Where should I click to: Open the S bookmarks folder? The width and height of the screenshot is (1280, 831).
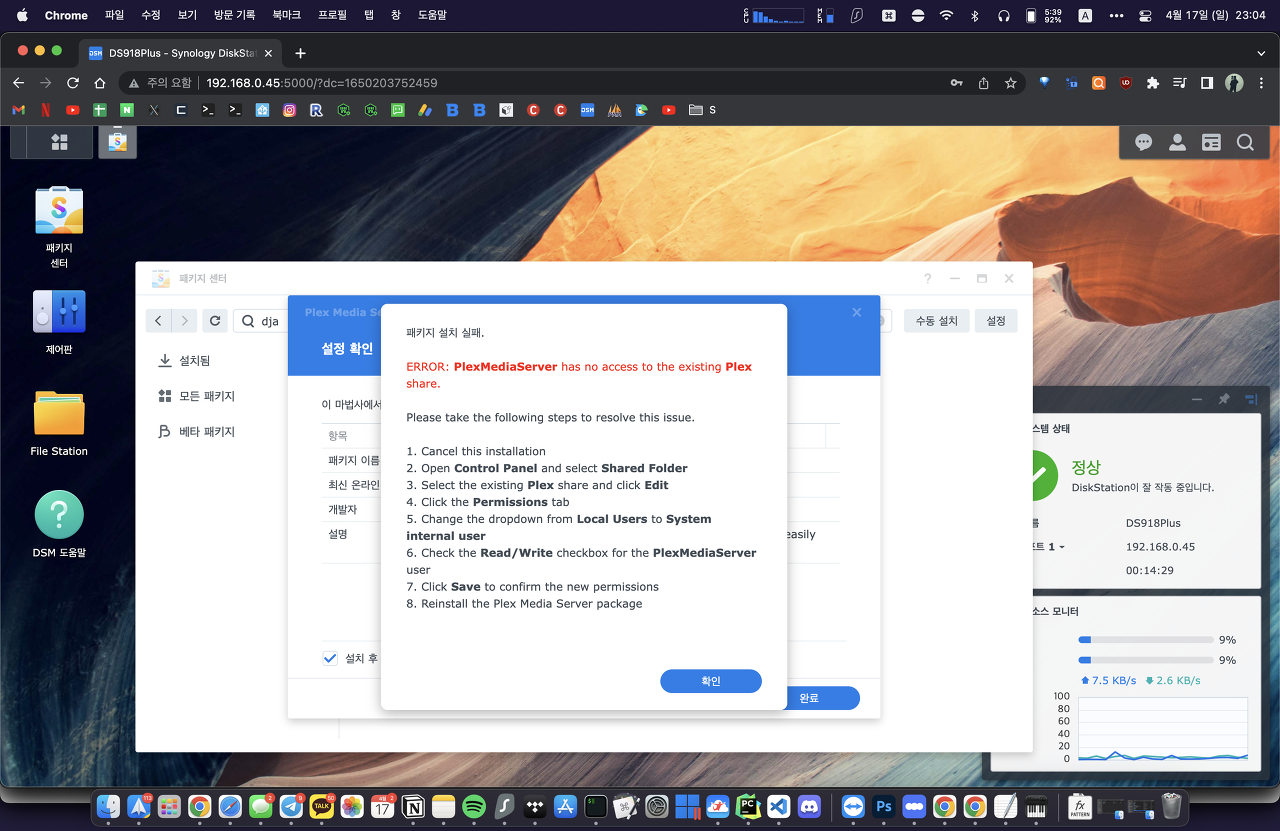(x=702, y=110)
